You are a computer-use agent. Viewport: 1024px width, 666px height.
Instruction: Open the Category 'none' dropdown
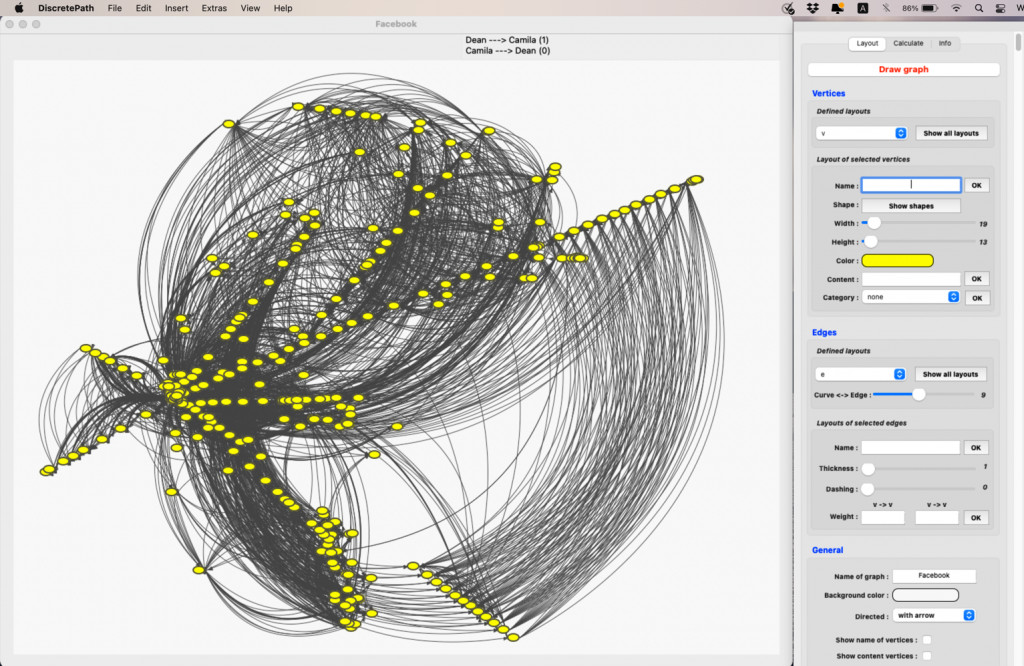click(910, 297)
